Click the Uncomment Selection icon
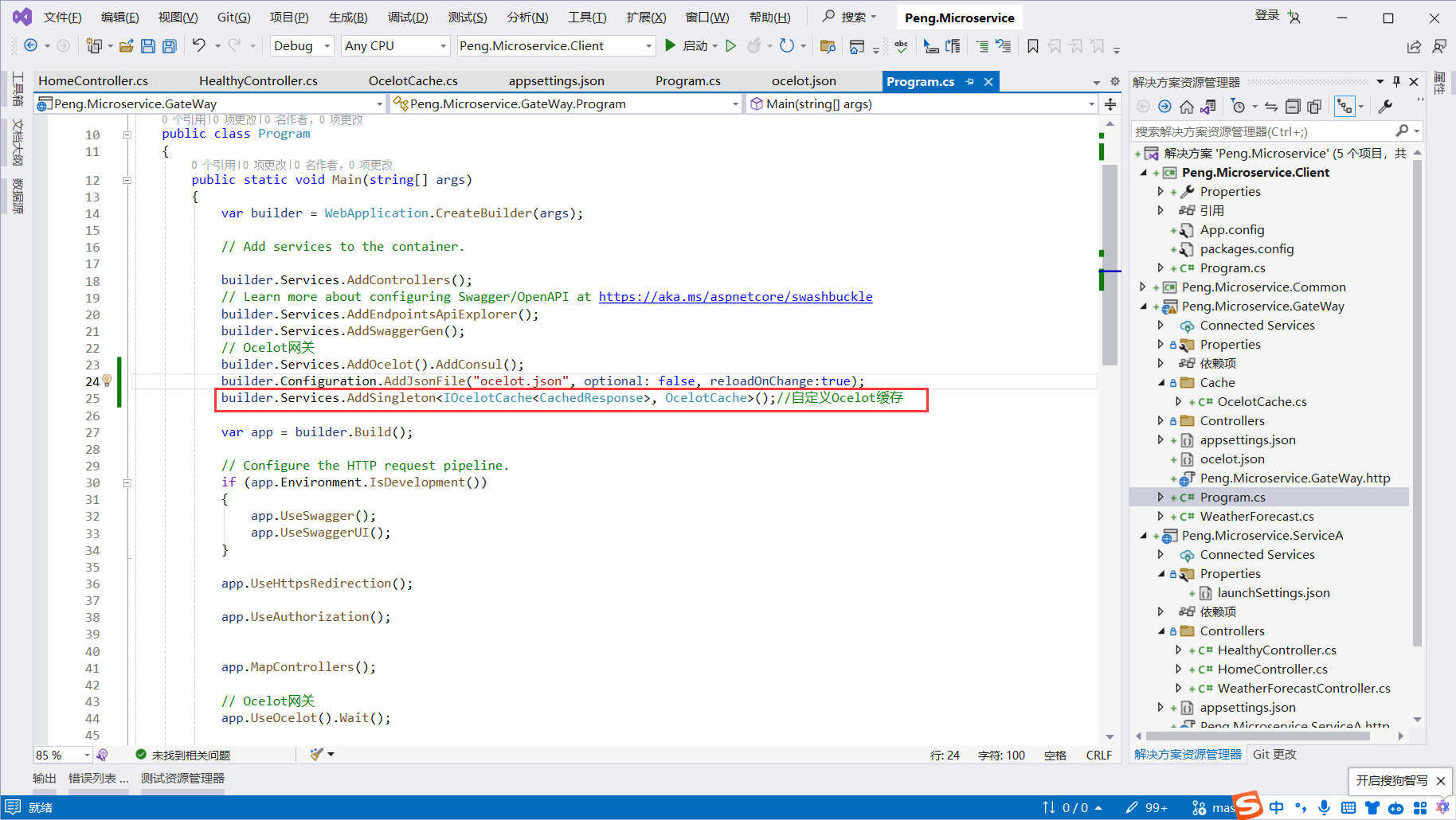Image resolution: width=1456 pixels, height=820 pixels. [x=1004, y=45]
